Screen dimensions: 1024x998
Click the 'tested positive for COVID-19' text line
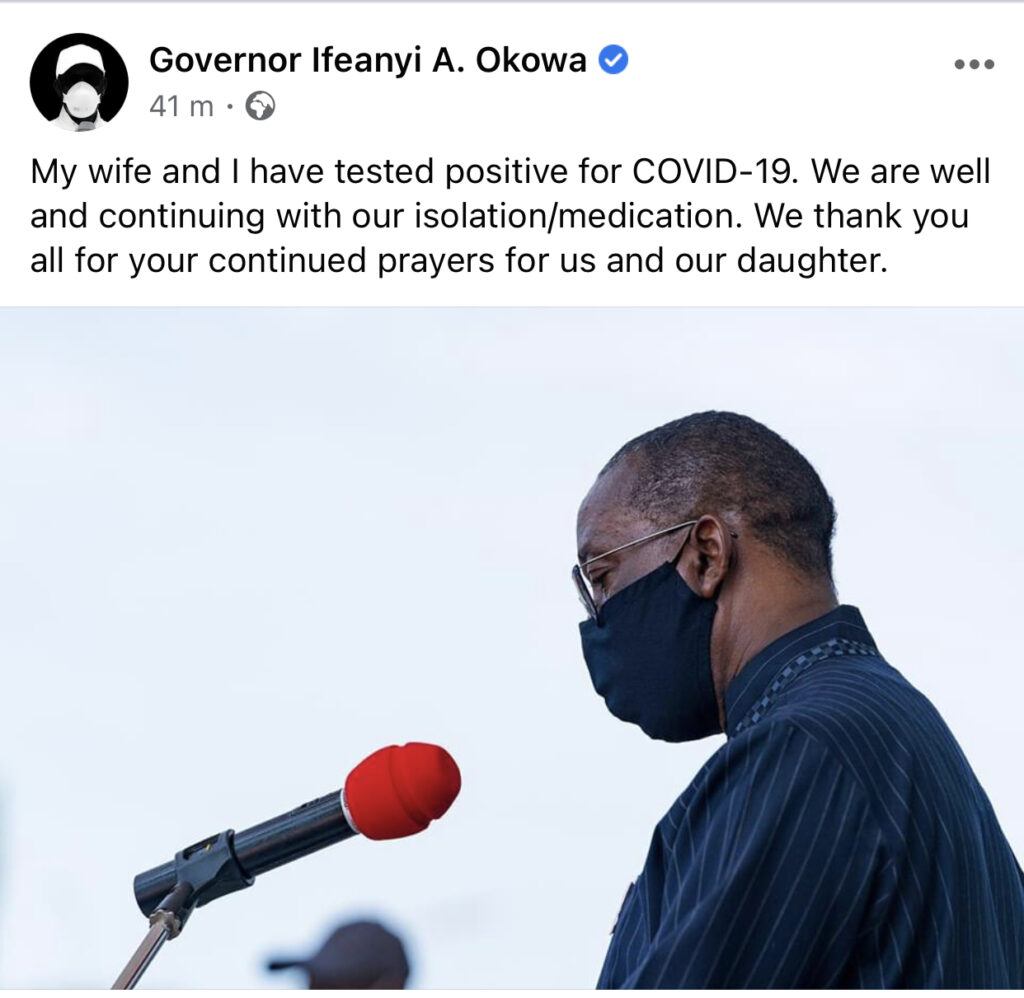(511, 172)
